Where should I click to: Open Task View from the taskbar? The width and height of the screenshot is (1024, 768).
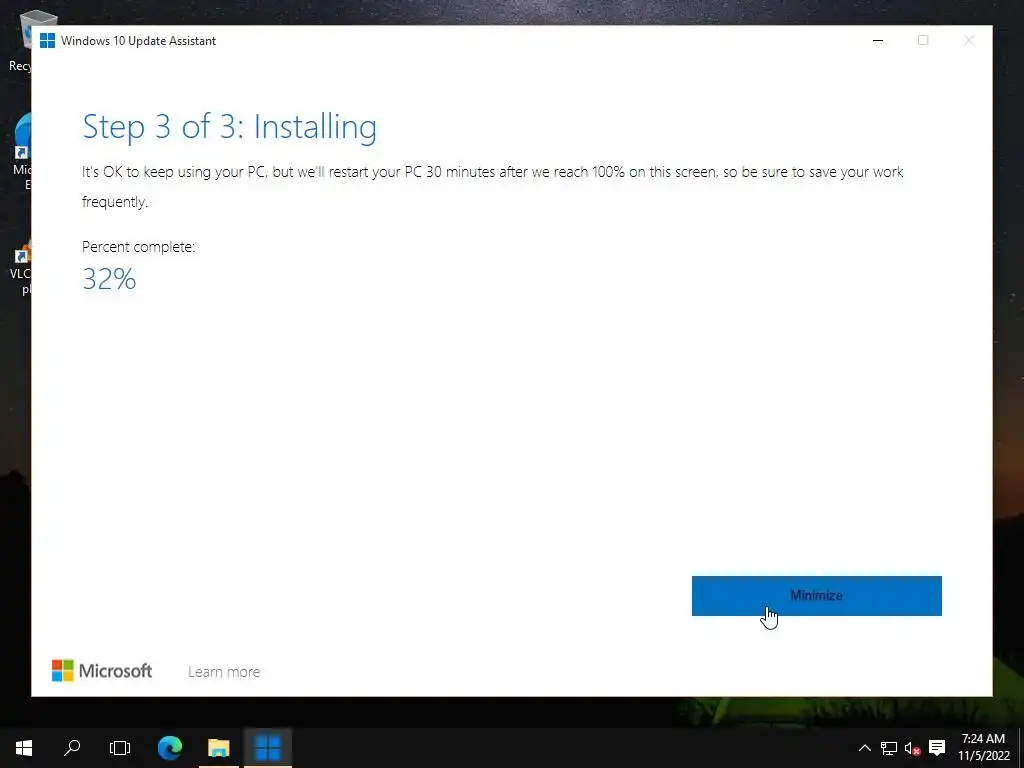[120, 748]
